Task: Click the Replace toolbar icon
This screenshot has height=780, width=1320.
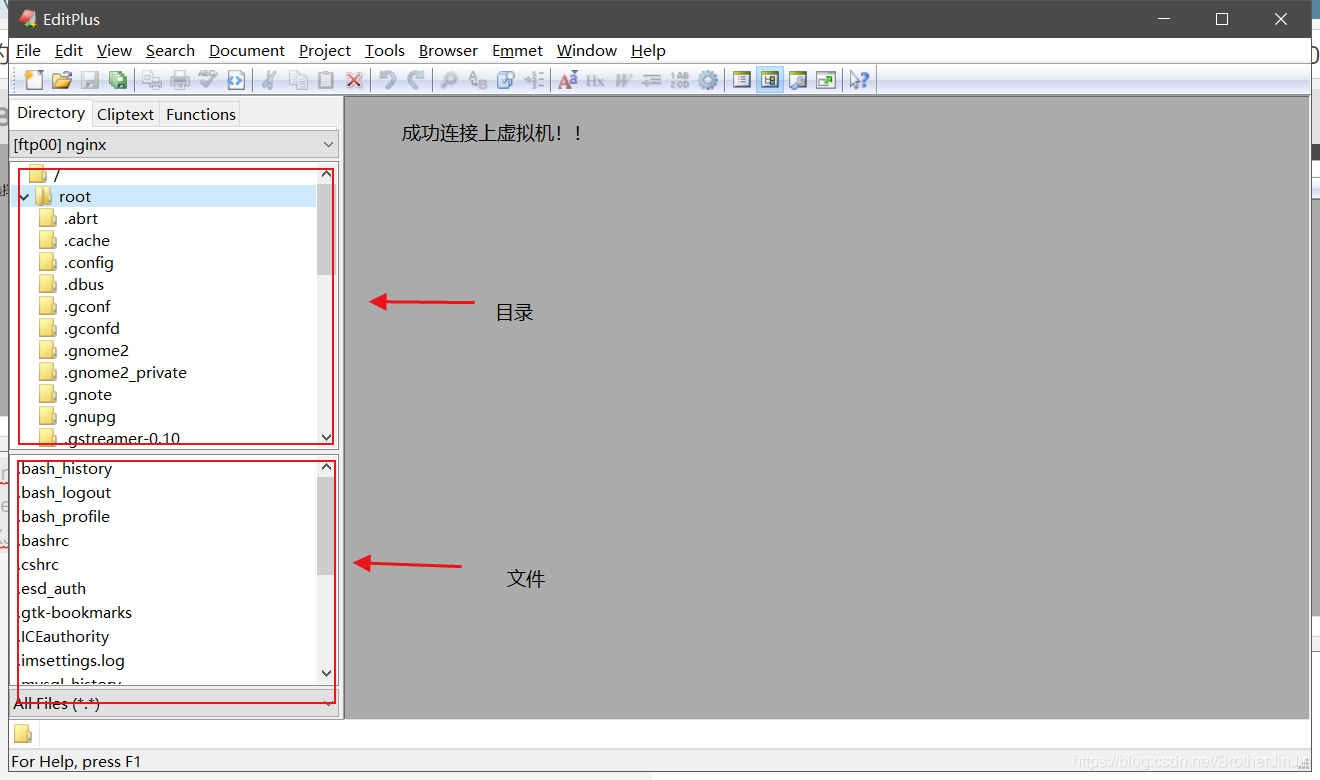Action: 478,80
